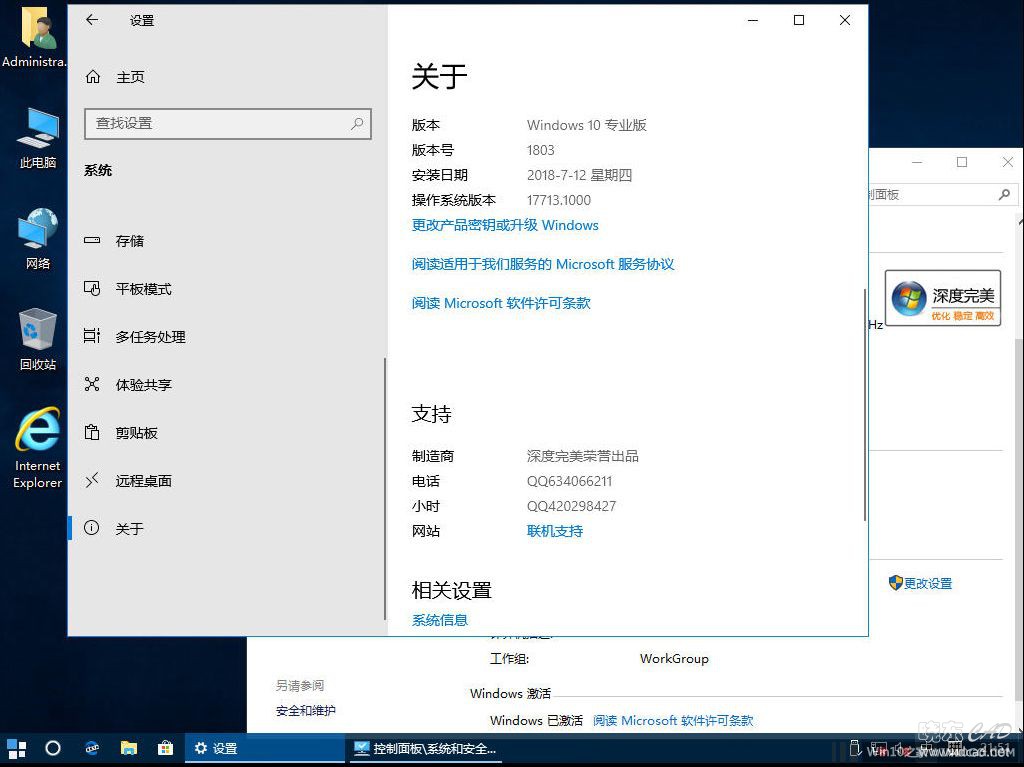
Task: Click in the 查找设置 search field
Action: tap(228, 123)
